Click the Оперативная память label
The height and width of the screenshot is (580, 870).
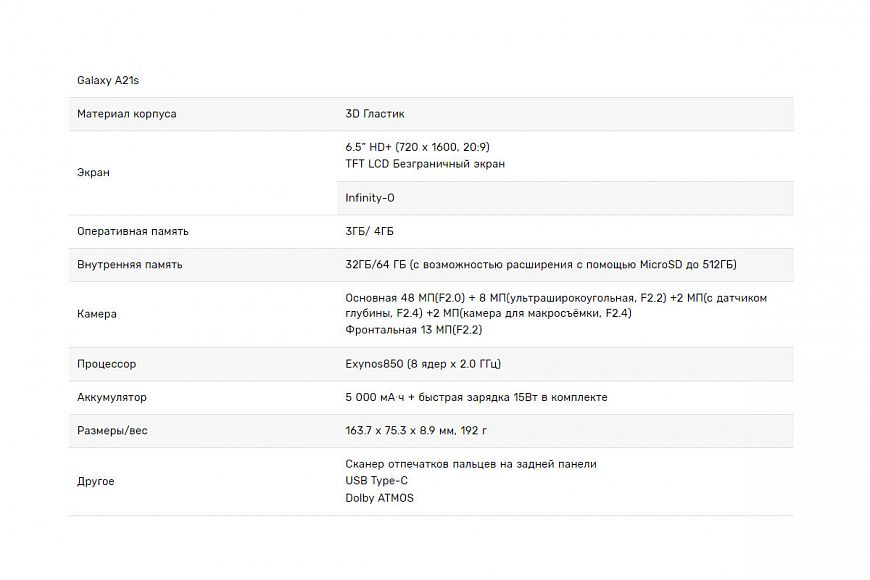click(133, 231)
